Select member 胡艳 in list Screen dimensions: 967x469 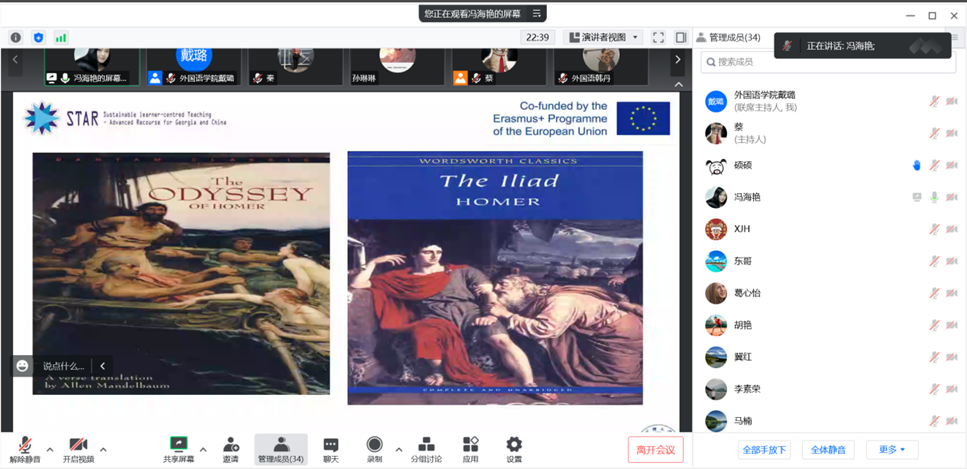[831, 325]
